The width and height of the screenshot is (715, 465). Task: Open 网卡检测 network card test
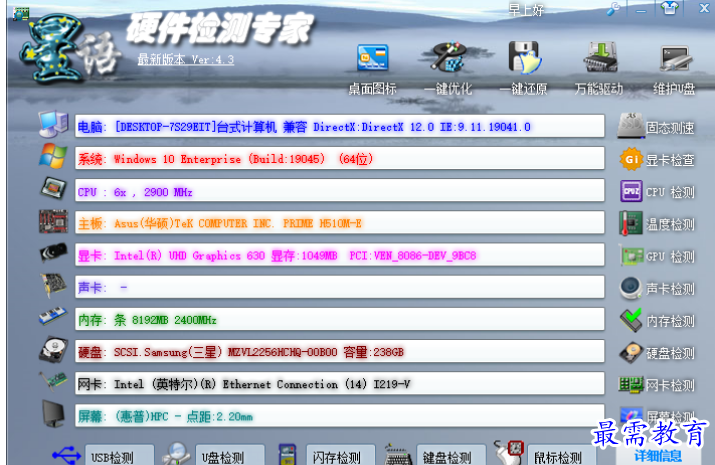tap(670, 386)
